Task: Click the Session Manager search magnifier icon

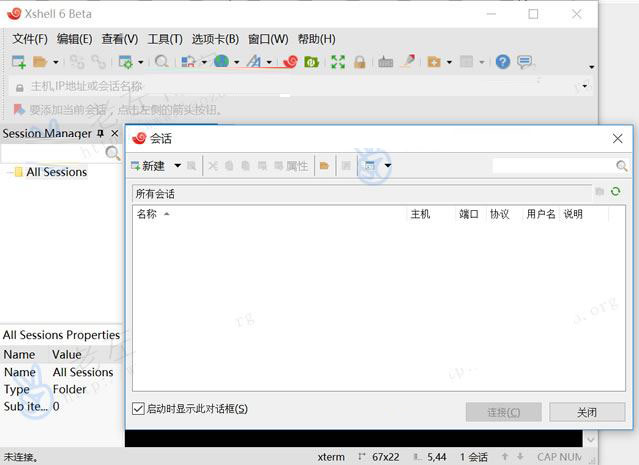Action: pyautogui.click(x=112, y=153)
